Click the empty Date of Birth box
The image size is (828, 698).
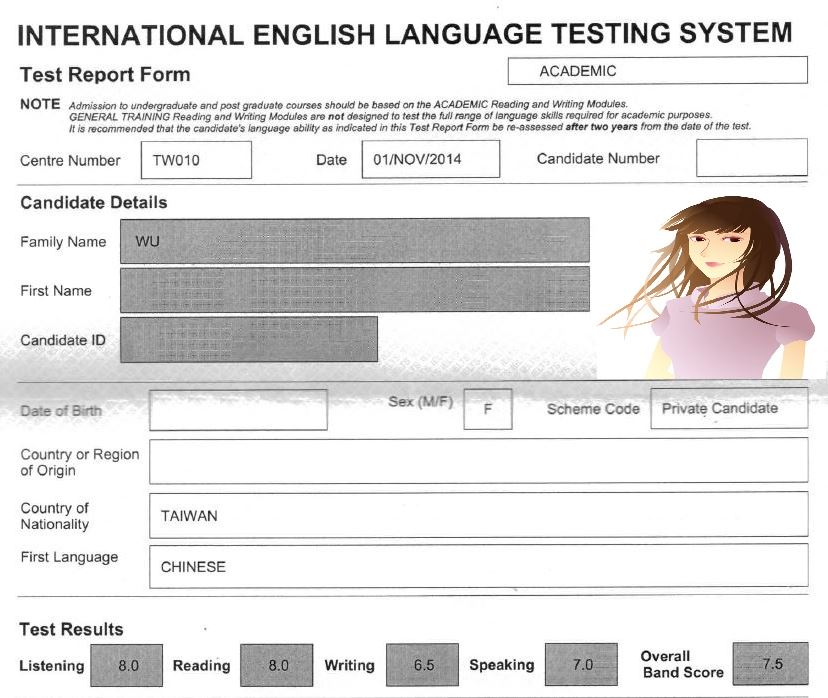point(238,410)
